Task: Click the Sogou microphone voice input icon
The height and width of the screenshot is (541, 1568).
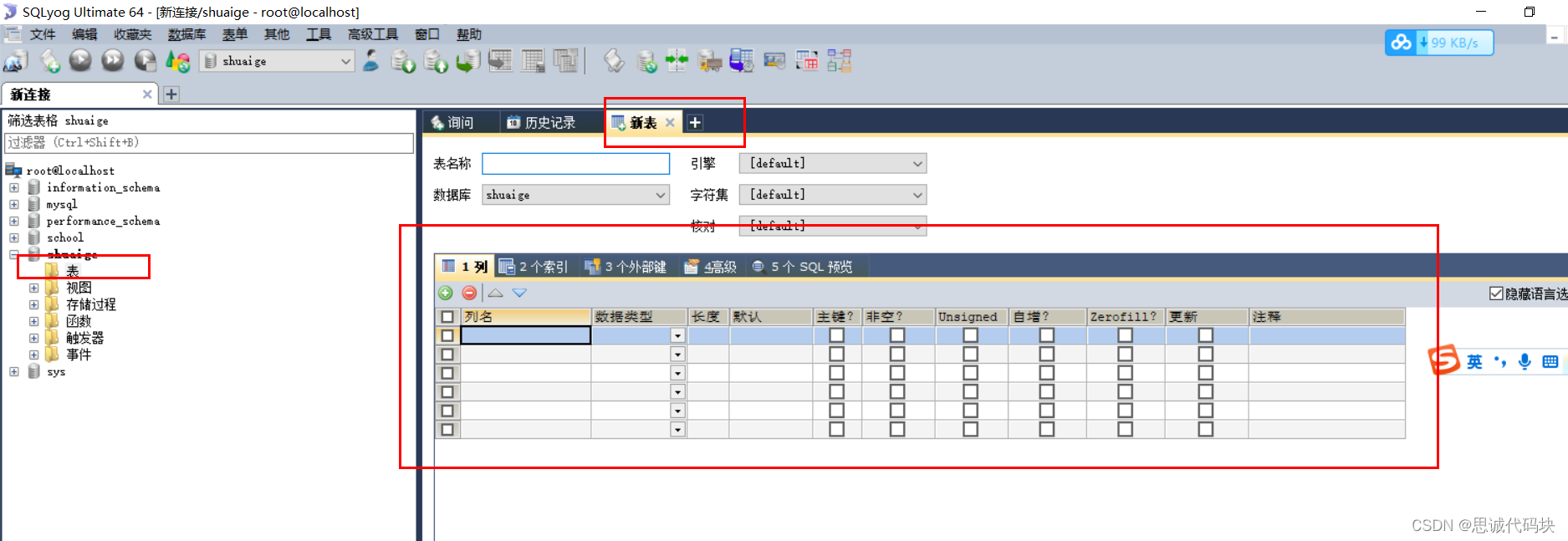Action: [x=1525, y=361]
